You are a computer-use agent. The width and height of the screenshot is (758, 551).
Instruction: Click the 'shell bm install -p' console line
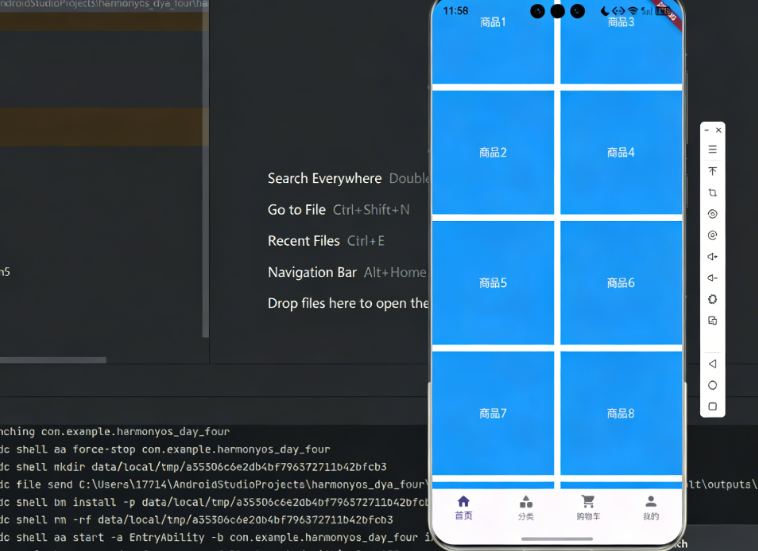coord(213,502)
